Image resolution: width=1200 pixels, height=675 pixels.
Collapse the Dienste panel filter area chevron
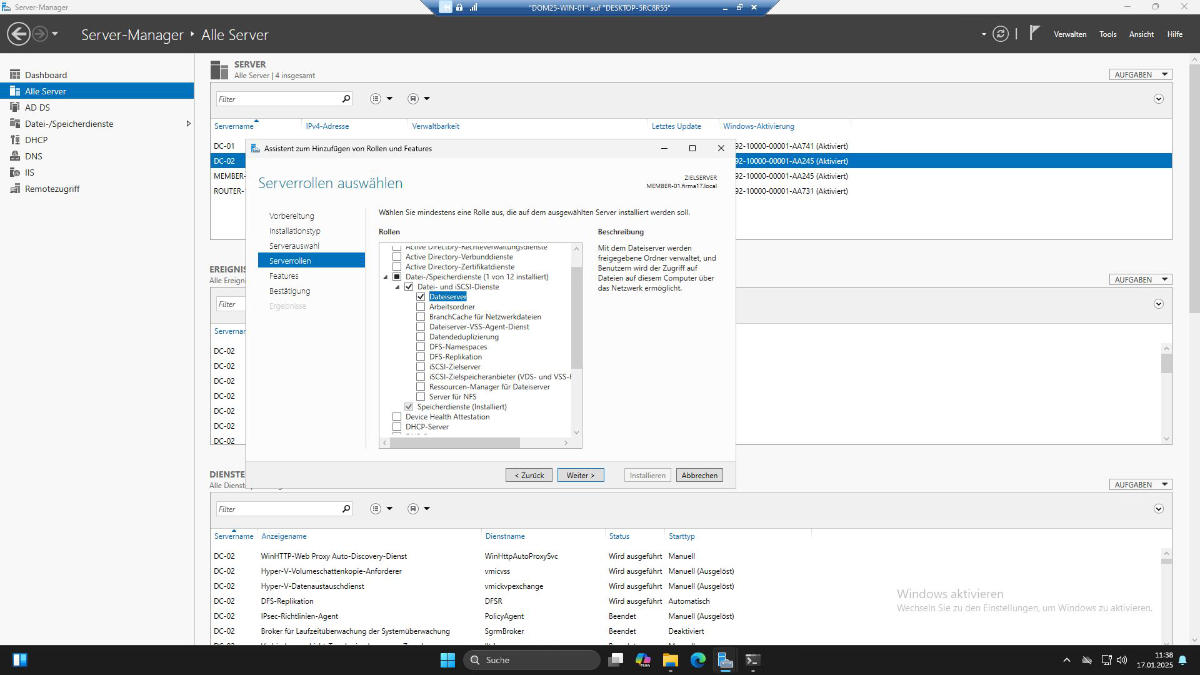pyautogui.click(x=1159, y=509)
